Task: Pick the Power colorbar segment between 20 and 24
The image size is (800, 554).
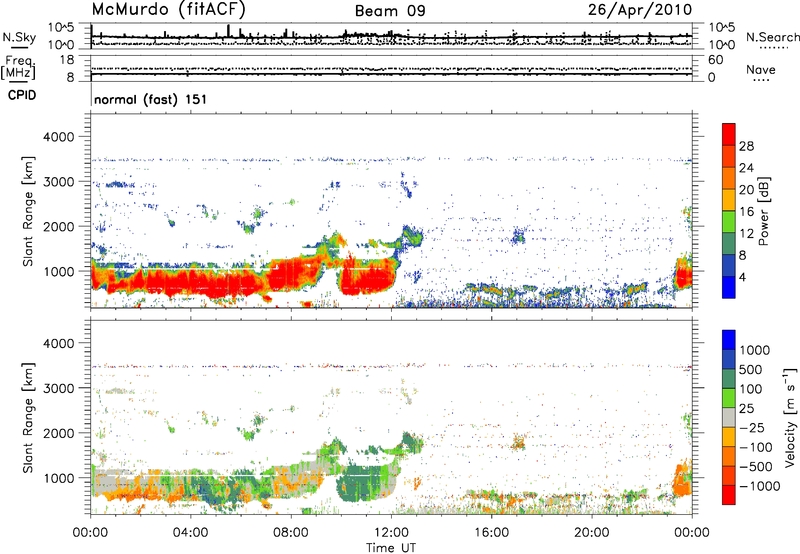Action: [729, 178]
